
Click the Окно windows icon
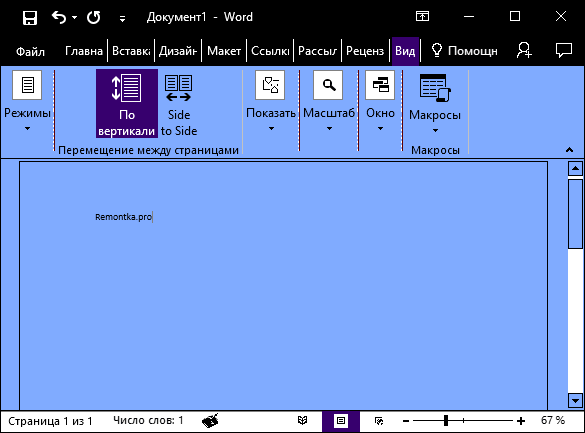click(x=380, y=85)
